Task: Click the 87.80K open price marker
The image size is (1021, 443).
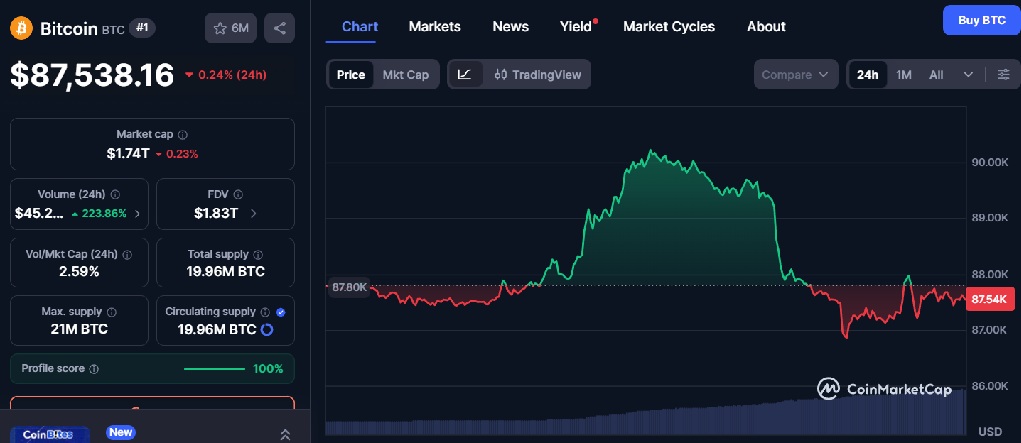Action: [x=349, y=287]
